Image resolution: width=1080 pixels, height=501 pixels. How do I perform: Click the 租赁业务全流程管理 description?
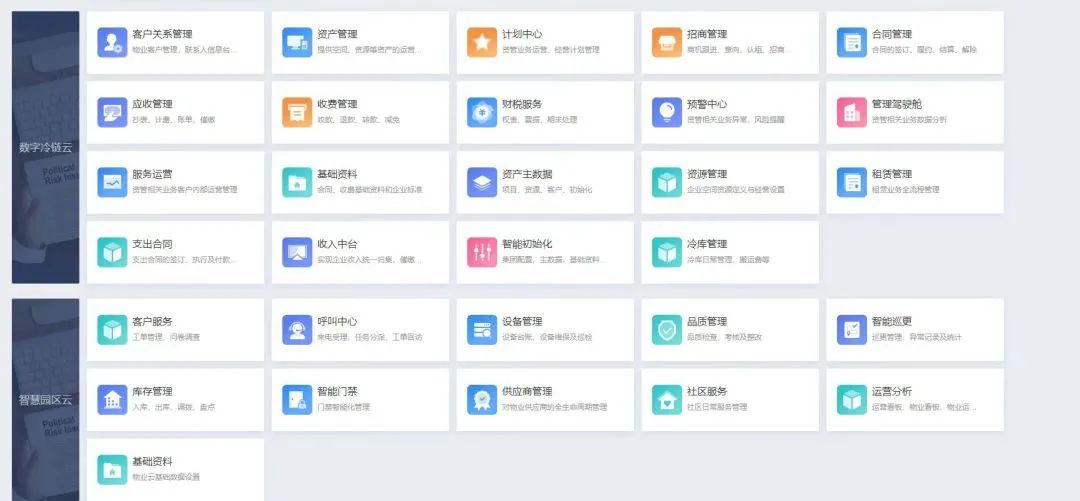tap(906, 190)
